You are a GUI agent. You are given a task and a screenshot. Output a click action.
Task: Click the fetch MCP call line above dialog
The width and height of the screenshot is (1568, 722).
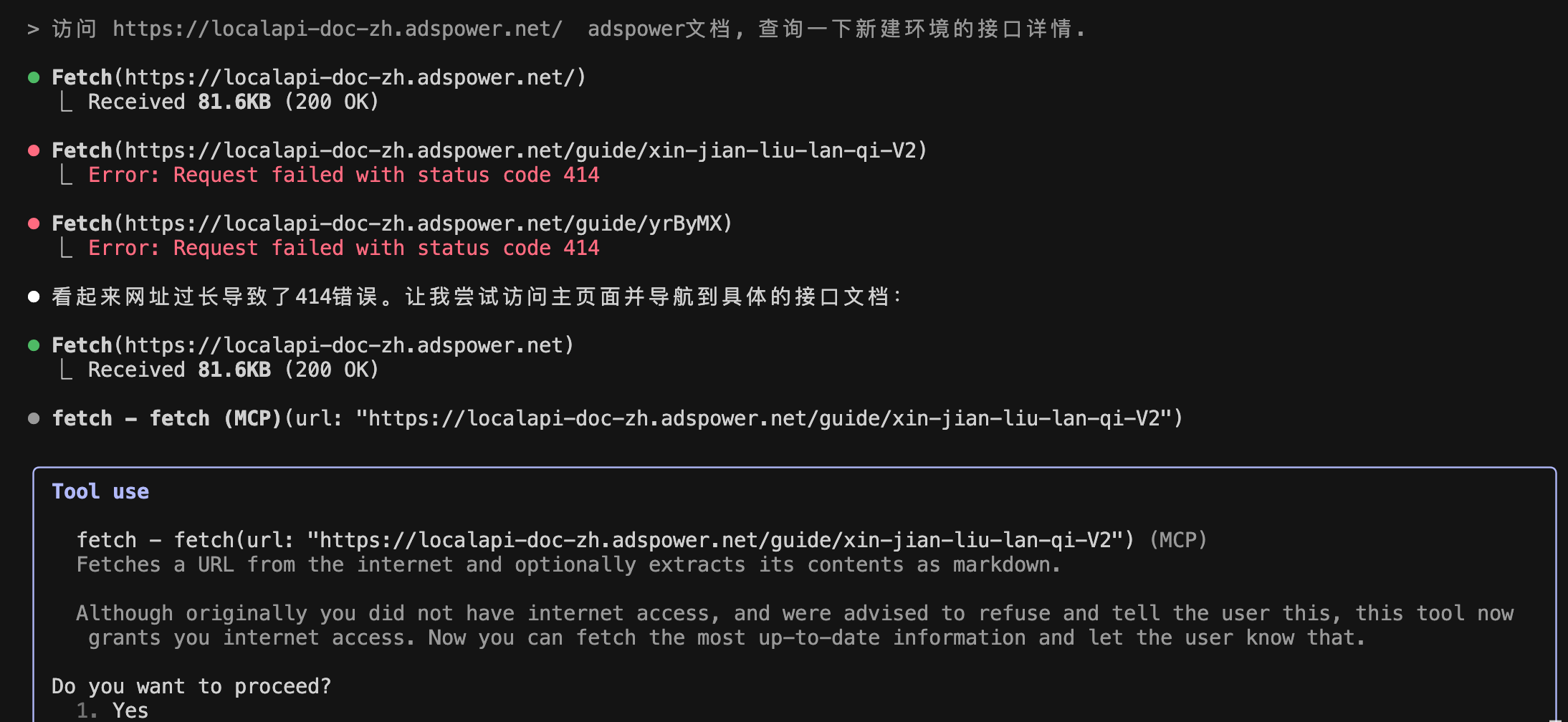pyautogui.click(x=618, y=418)
